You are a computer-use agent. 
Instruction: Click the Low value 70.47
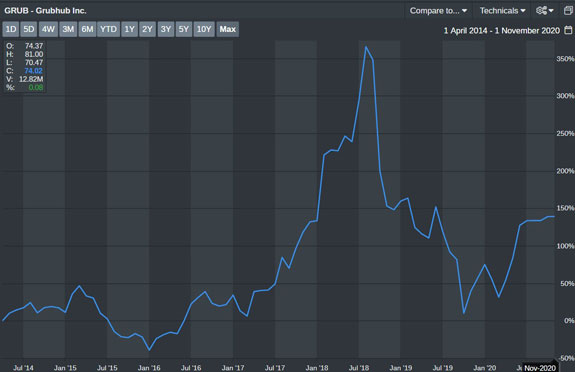pyautogui.click(x=34, y=62)
